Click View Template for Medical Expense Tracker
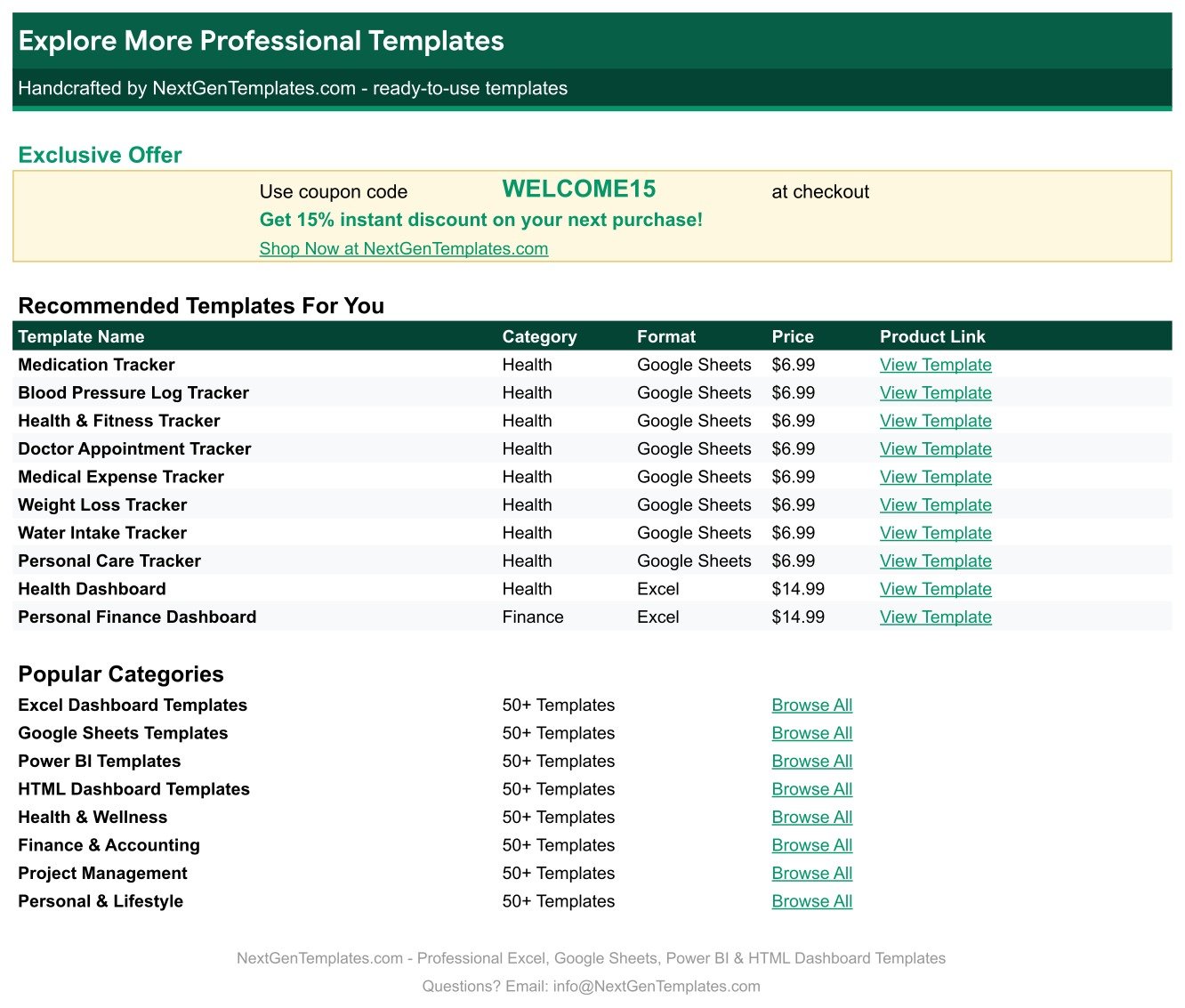Image resolution: width=1185 pixels, height=1008 pixels. pyautogui.click(x=935, y=477)
